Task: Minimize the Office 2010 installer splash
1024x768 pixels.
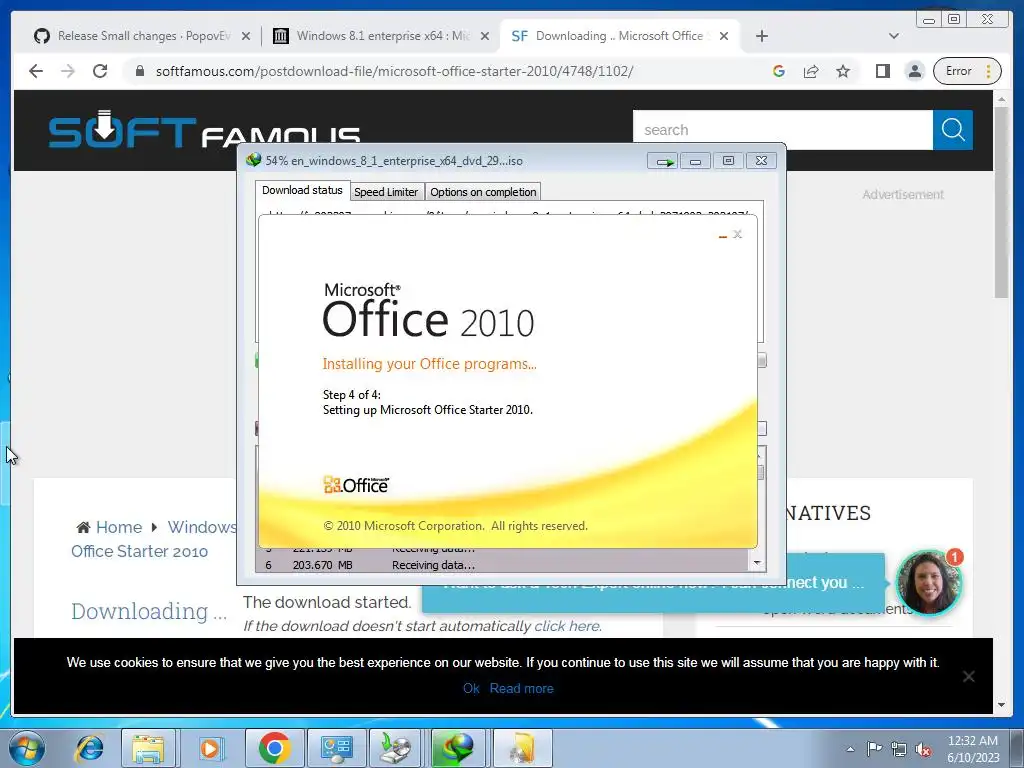Action: pyautogui.click(x=722, y=235)
